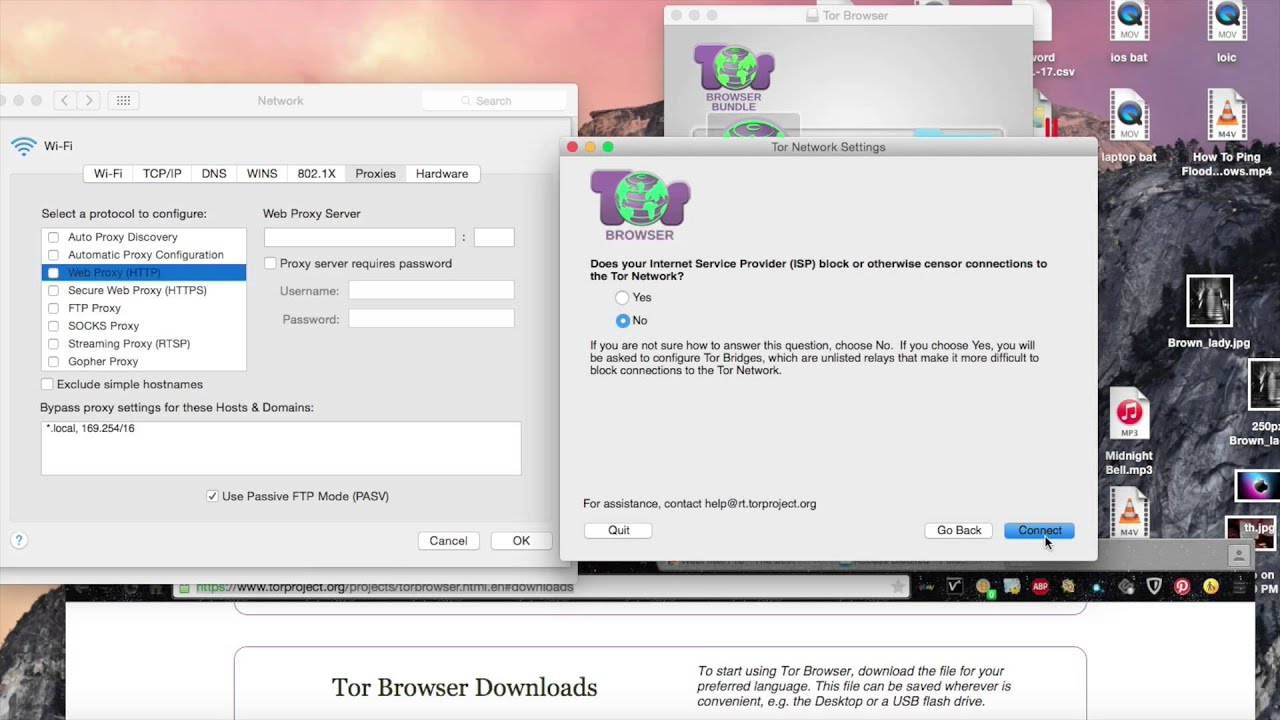Click the square-root math extension icon
Viewport: 1280px width, 720px height.
pos(954,586)
